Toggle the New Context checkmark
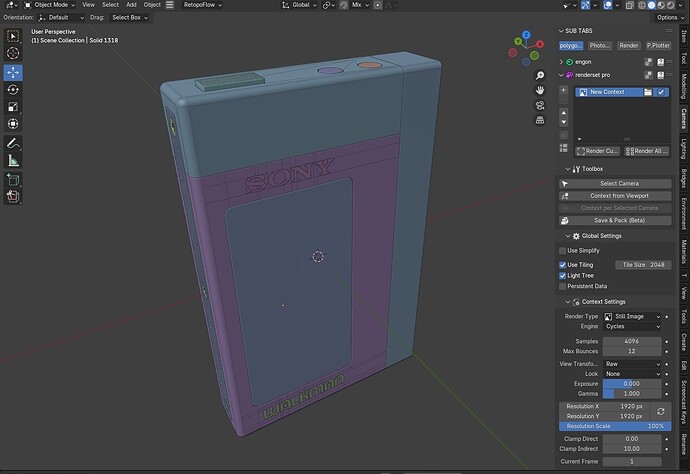 pos(661,92)
